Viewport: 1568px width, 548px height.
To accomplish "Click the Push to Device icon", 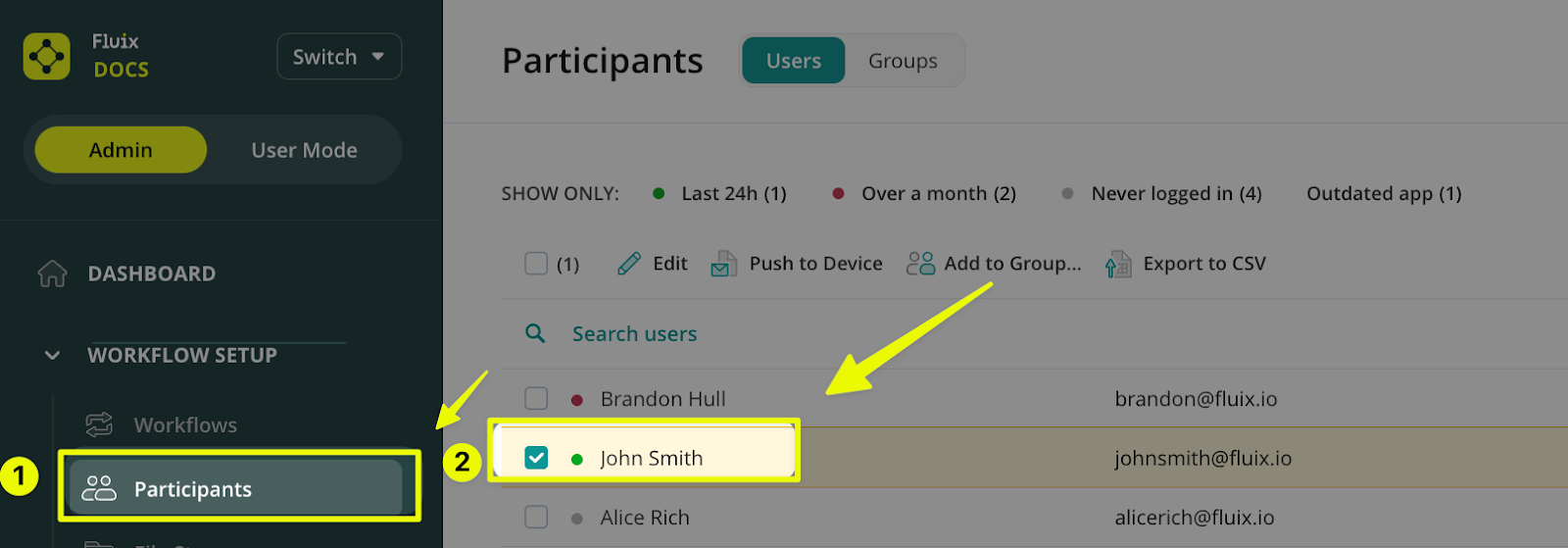I will click(x=723, y=264).
